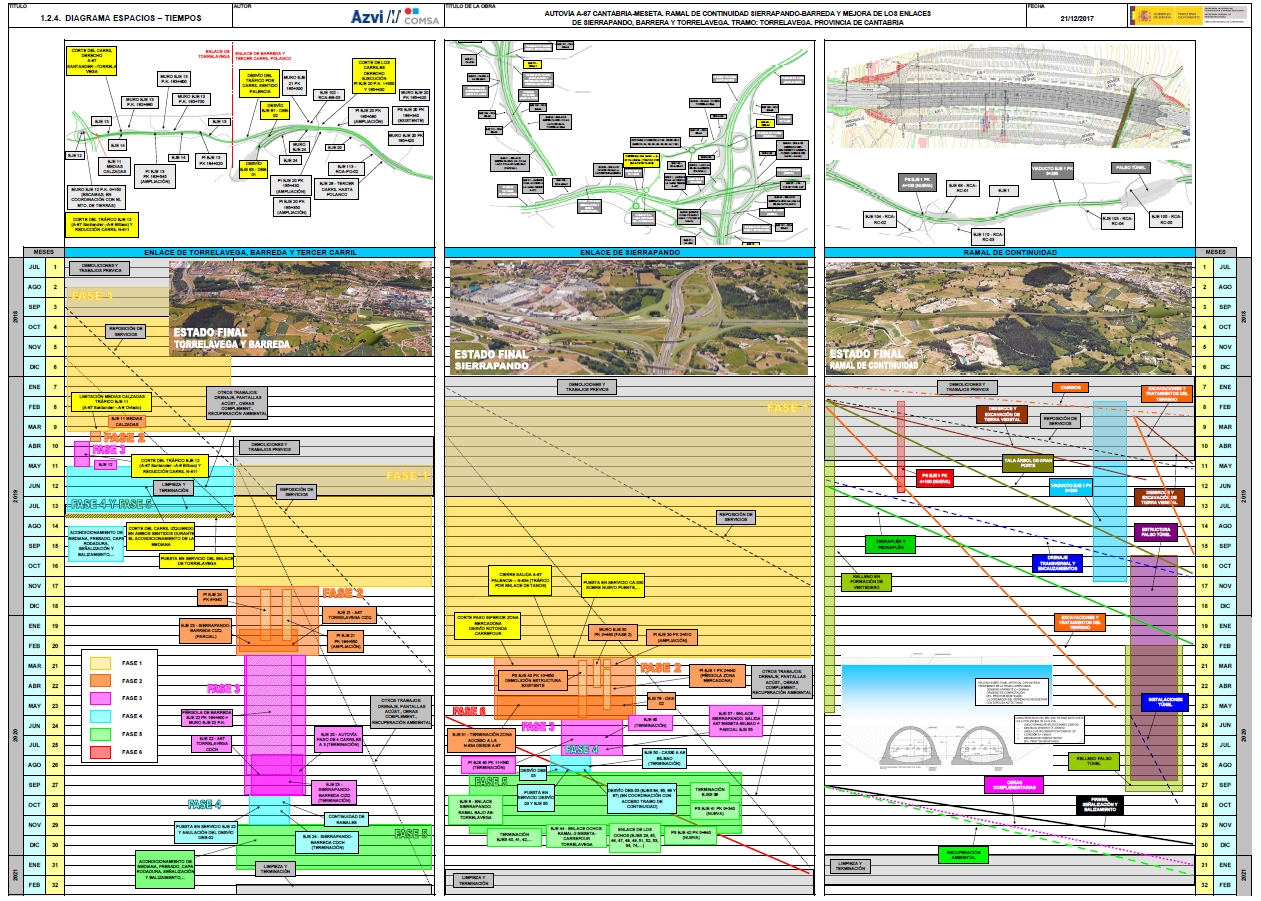Select the 'RAMAL DE CONTINUIDAD' column header
This screenshot has width=1261, height=901.
click(1010, 253)
